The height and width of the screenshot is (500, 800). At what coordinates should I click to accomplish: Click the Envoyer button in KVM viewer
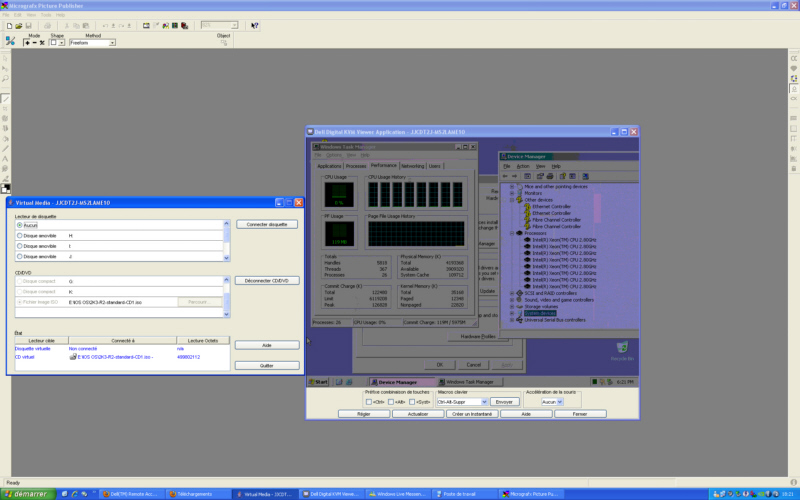point(504,402)
